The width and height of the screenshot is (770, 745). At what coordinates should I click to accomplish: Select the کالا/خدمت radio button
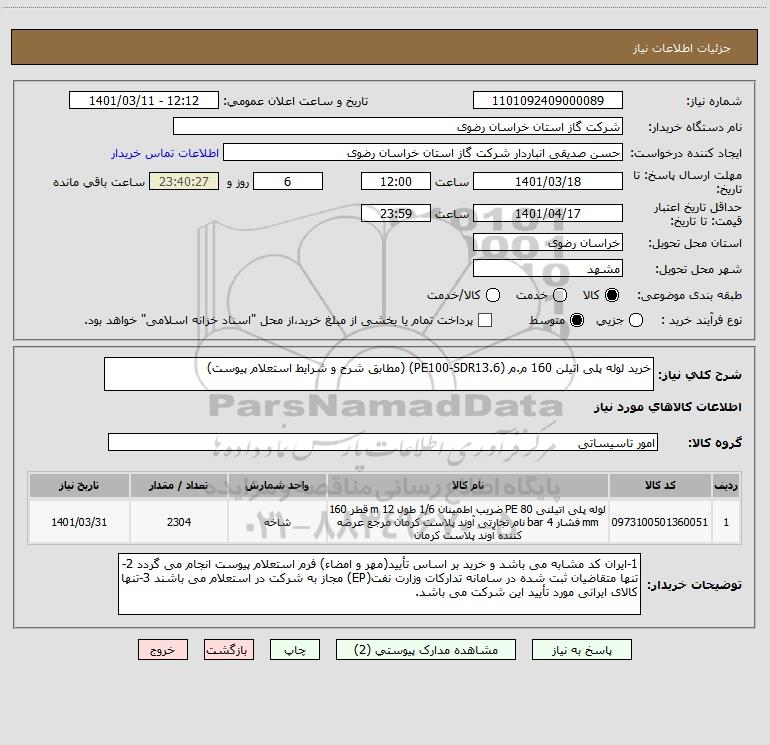click(x=493, y=295)
